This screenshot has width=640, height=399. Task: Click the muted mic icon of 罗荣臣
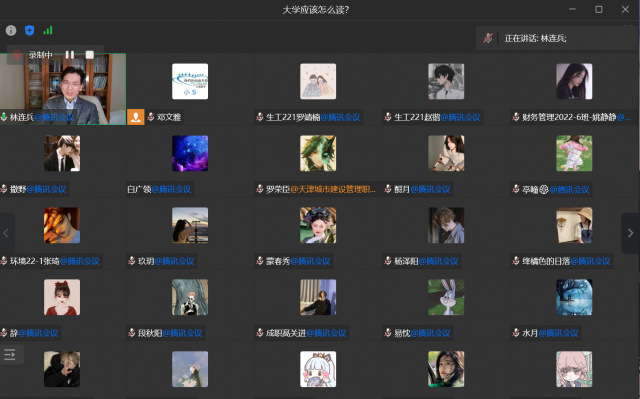(260, 189)
